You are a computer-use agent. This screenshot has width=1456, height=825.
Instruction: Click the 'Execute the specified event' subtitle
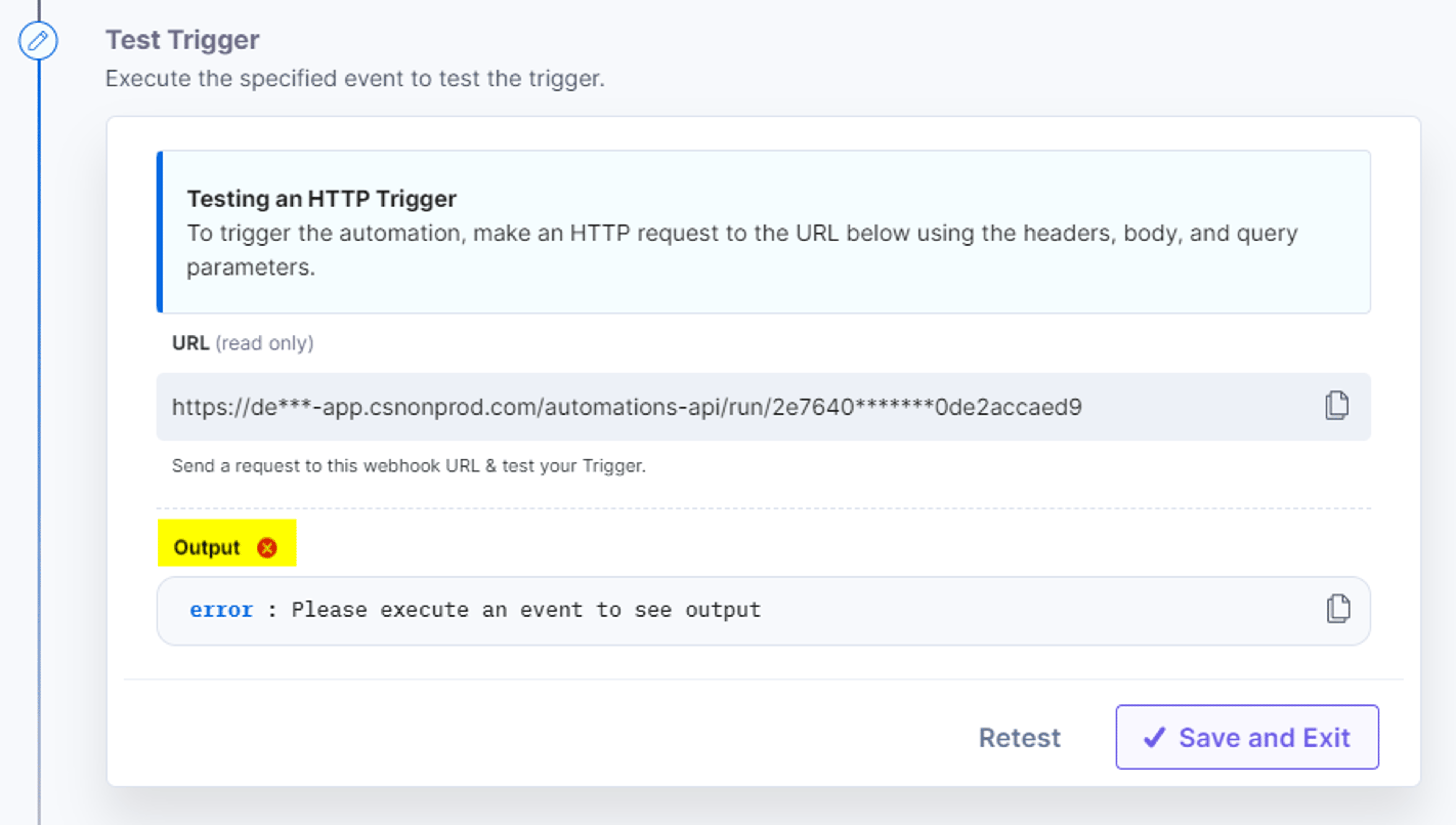click(x=355, y=79)
